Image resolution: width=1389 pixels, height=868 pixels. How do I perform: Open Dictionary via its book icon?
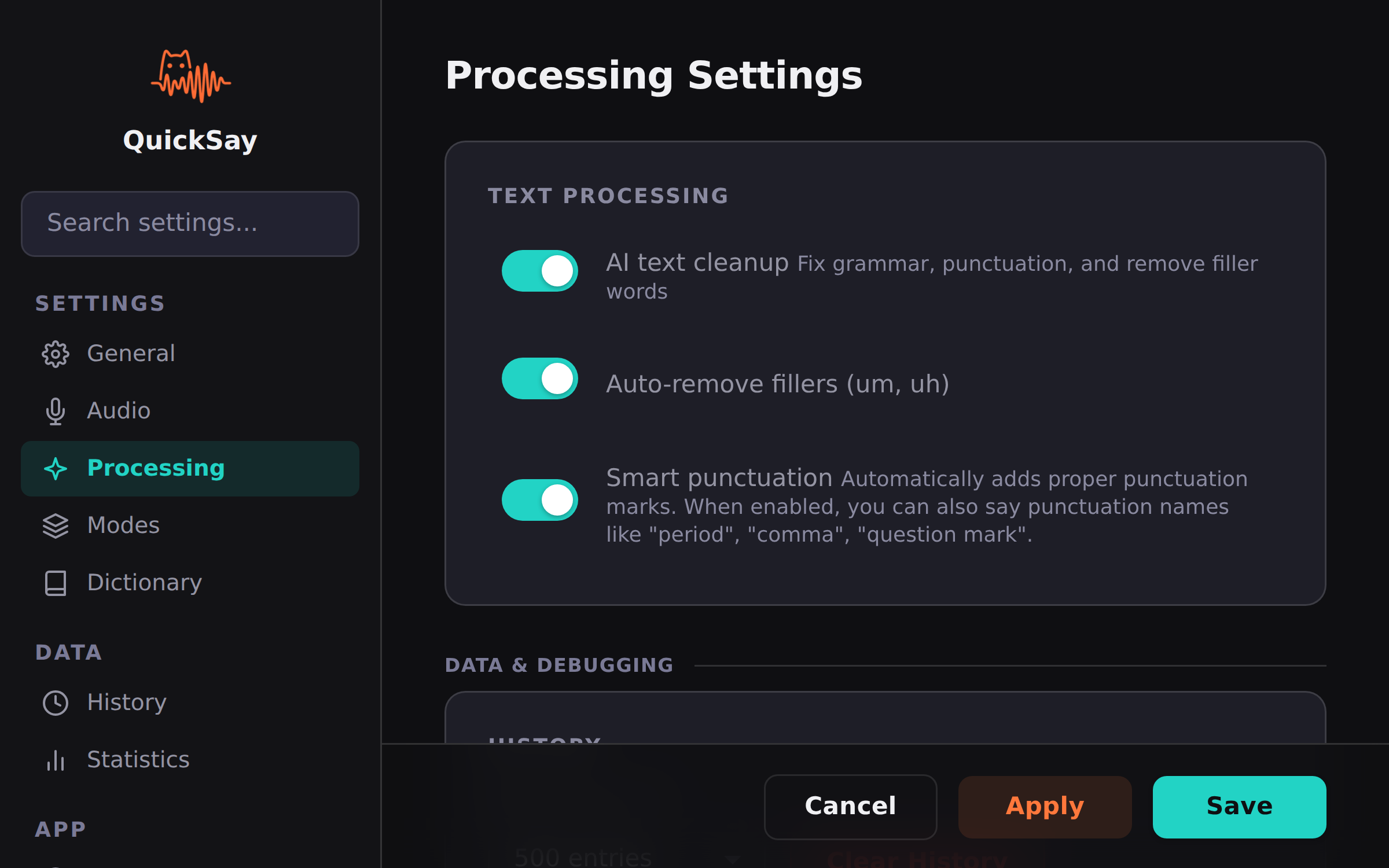[56, 583]
